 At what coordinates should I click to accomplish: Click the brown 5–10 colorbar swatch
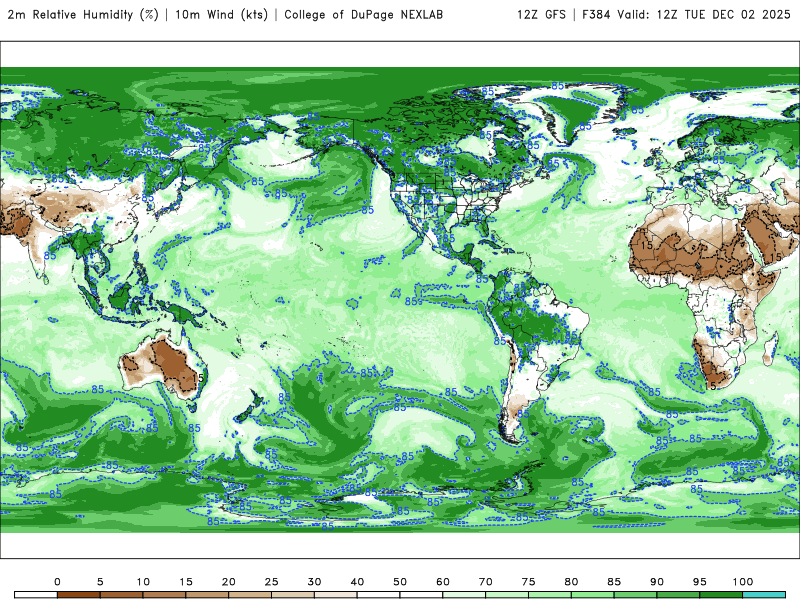pyautogui.click(x=121, y=595)
